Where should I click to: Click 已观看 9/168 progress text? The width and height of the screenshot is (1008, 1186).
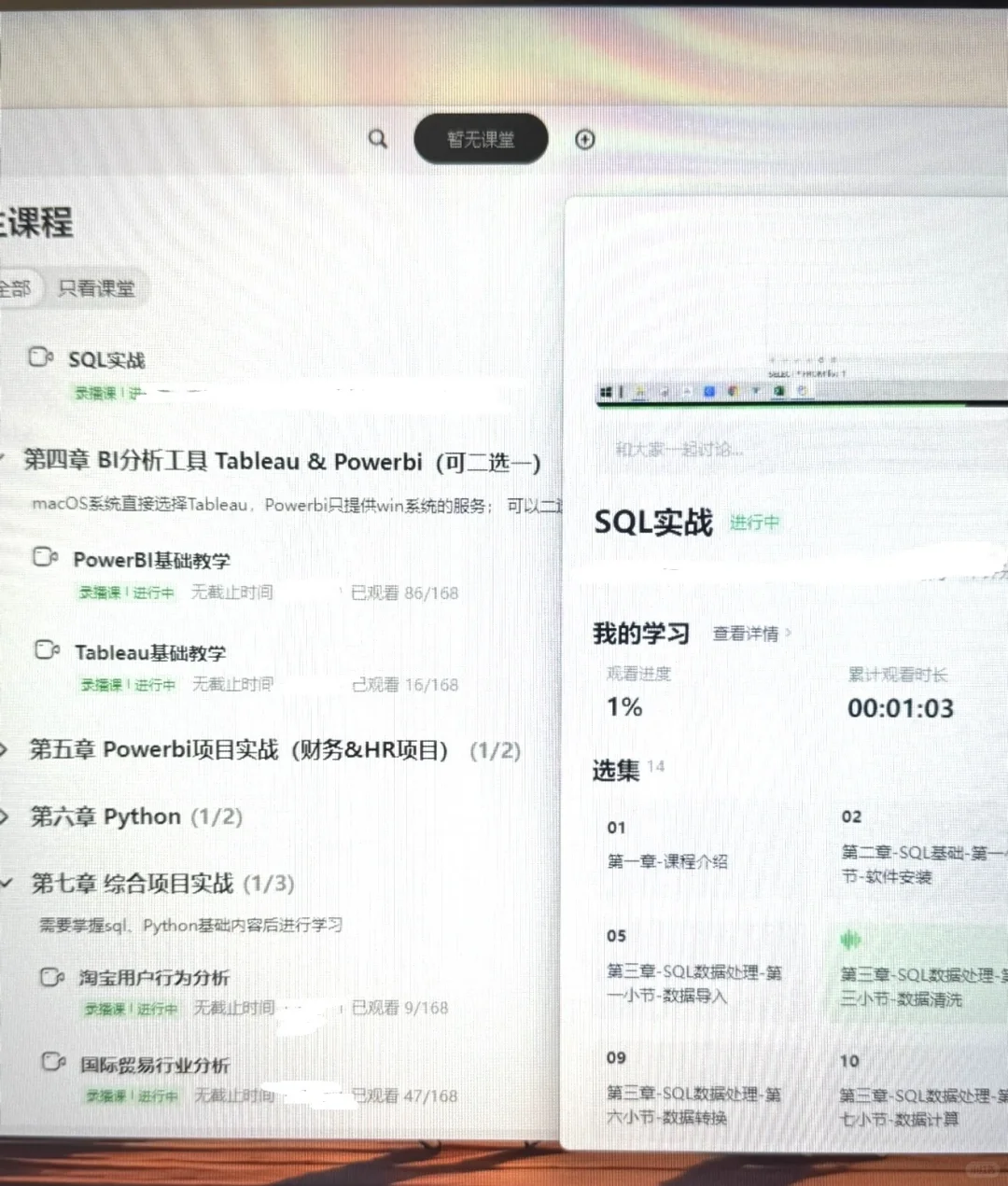(x=399, y=1008)
